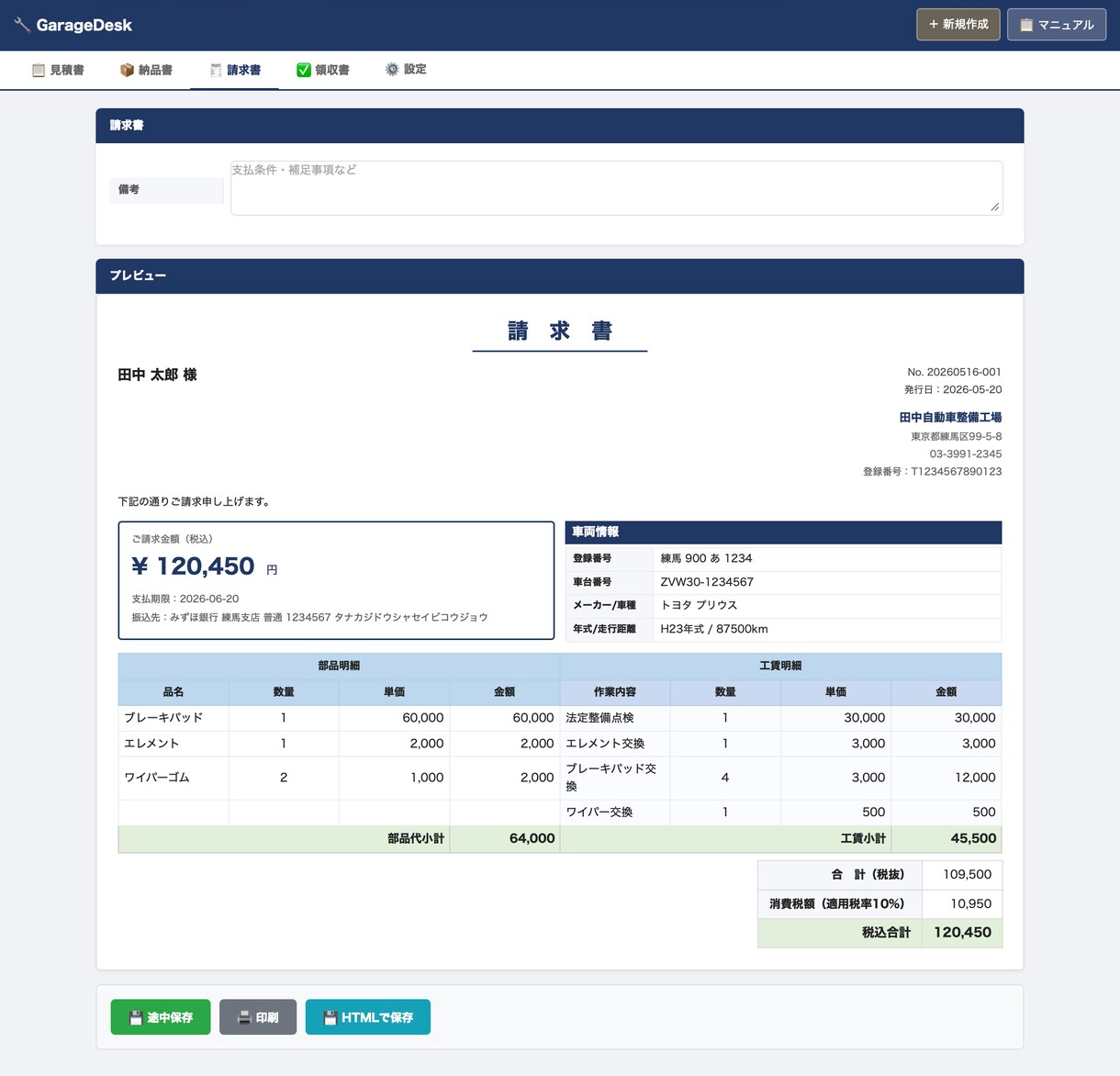1120x1076 pixels.
Task: Click the clipboard icon on マニュアル button
Action: tap(1026, 25)
